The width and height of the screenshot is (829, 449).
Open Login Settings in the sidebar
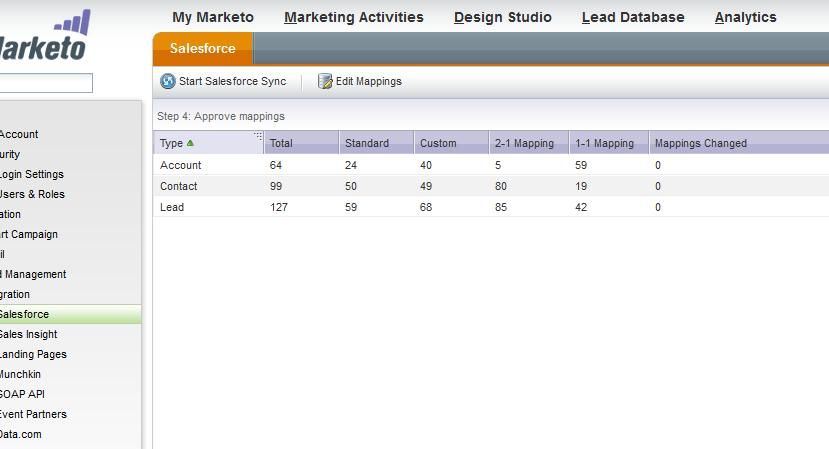point(31,174)
